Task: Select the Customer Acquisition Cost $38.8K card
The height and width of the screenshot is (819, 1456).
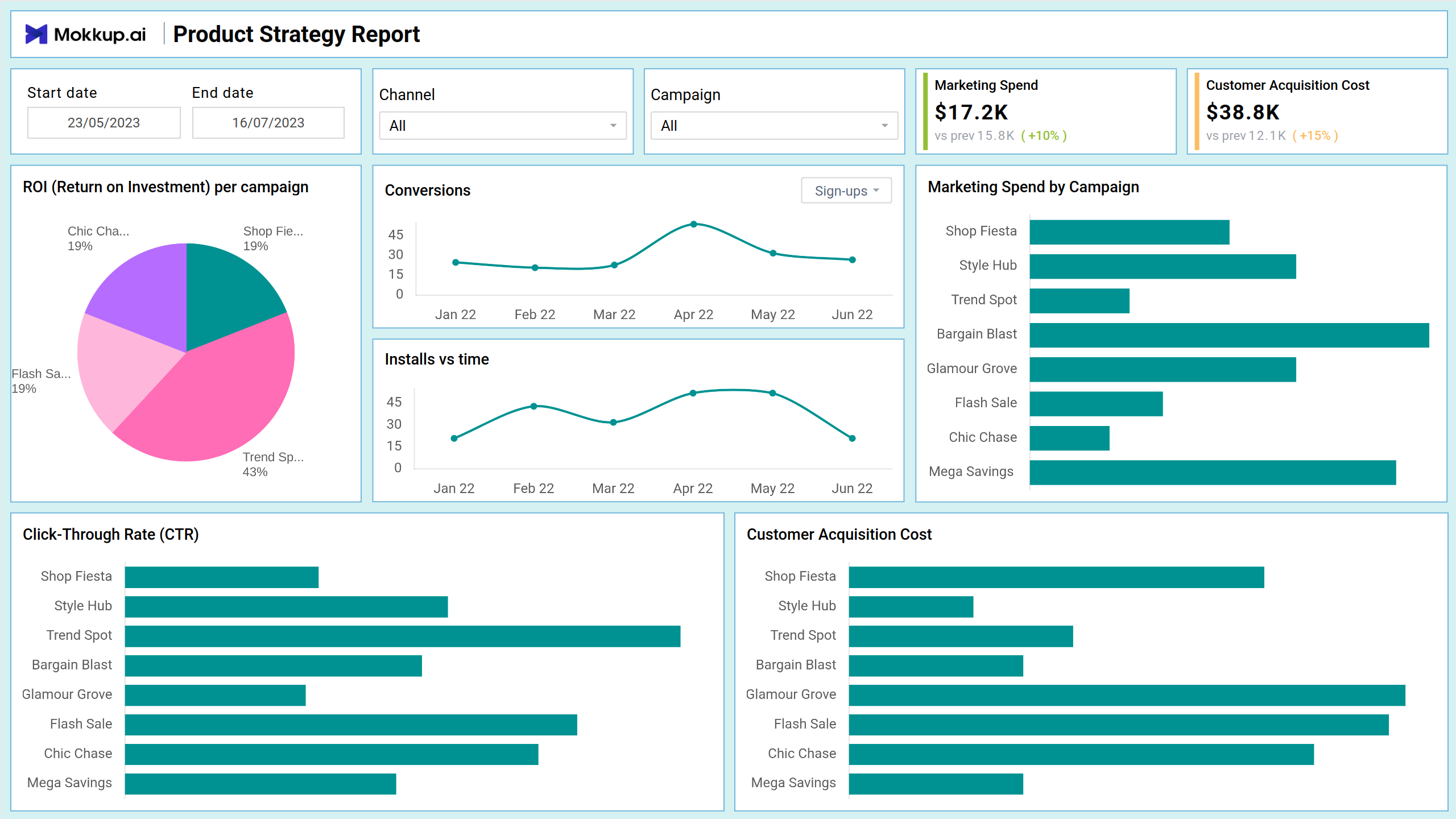Action: [1317, 111]
